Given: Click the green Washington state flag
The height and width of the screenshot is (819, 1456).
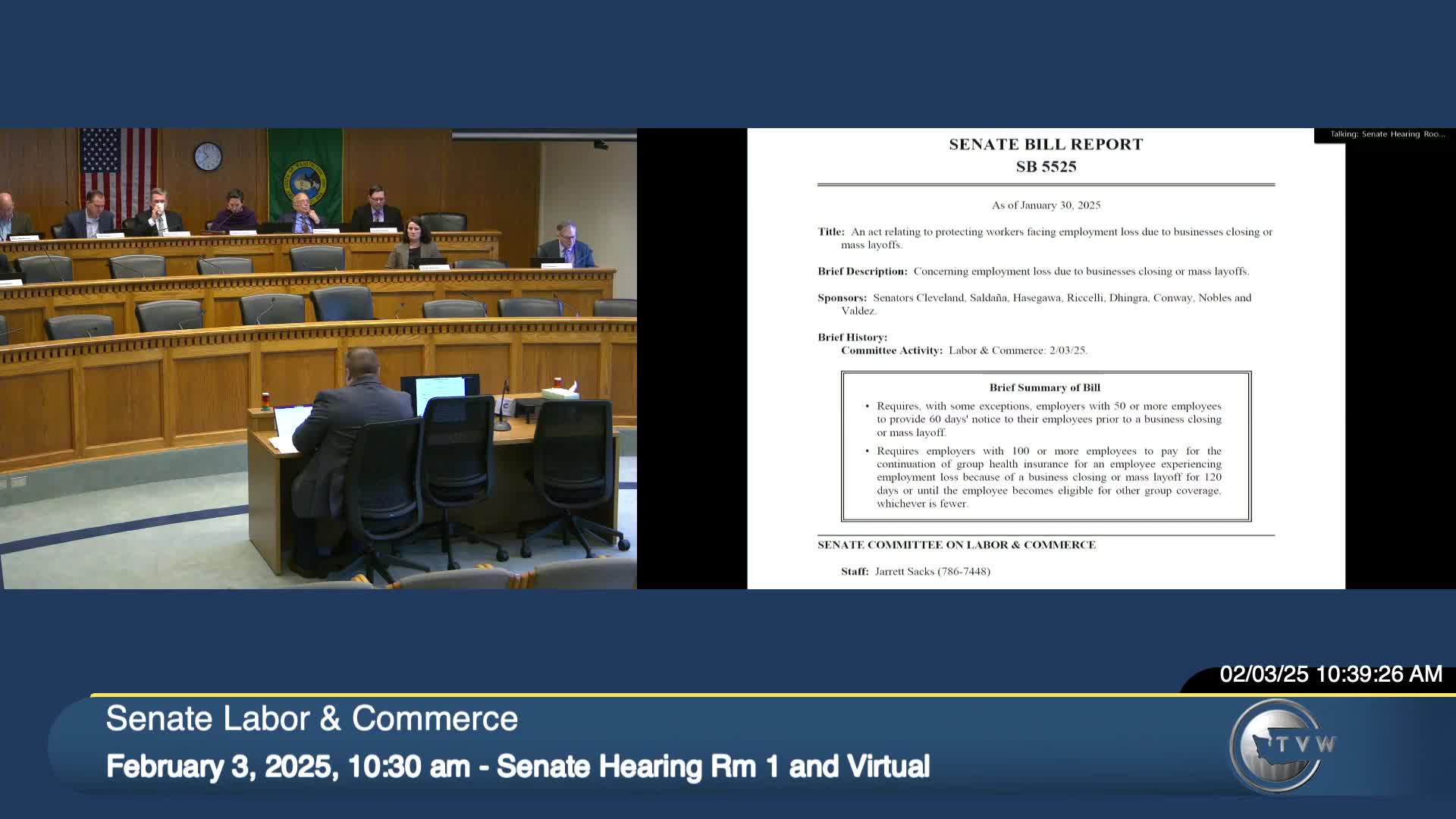Looking at the screenshot, I should point(305,174).
